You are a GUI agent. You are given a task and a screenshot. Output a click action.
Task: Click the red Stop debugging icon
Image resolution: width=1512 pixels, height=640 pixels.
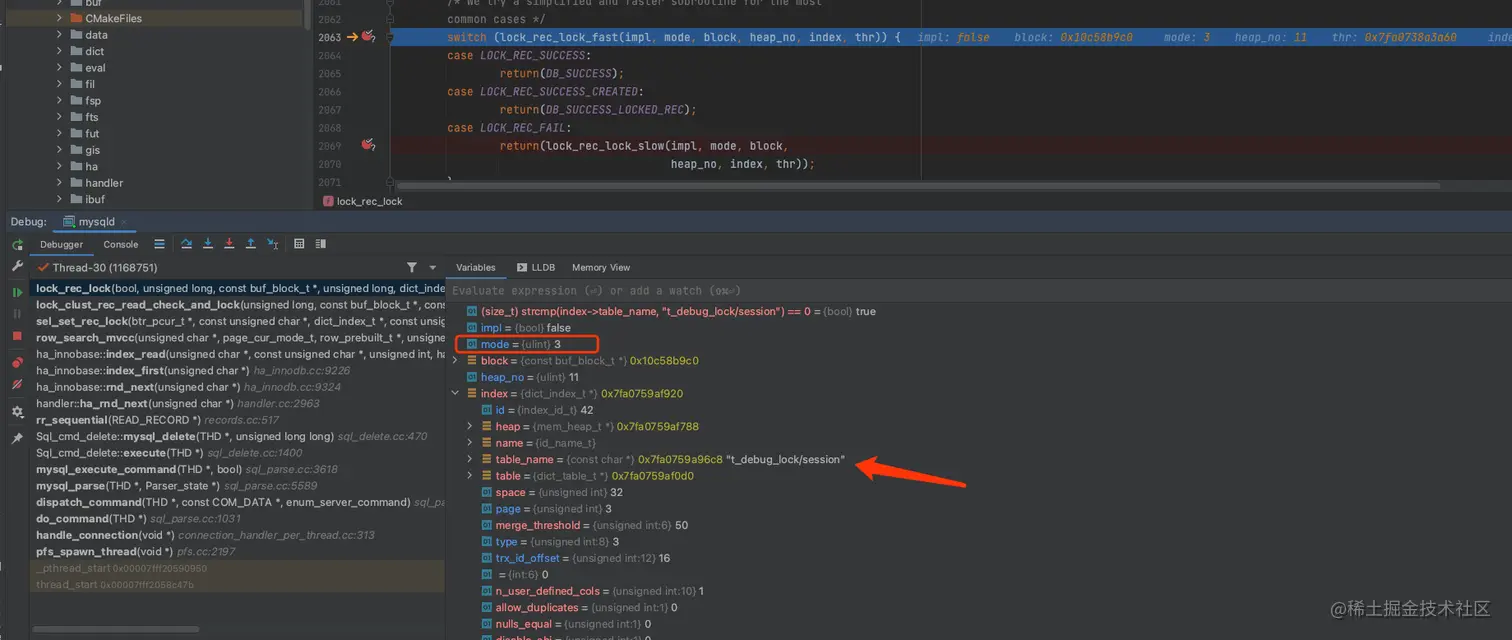click(17, 336)
